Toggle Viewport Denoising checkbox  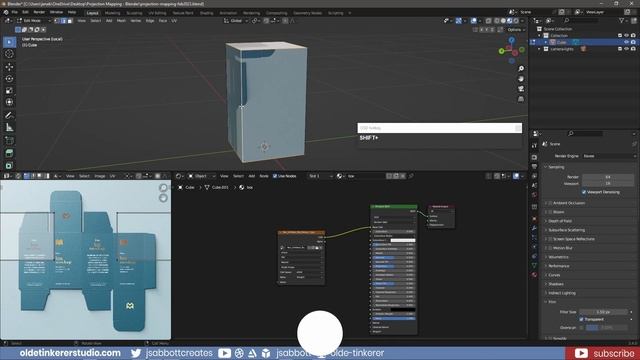(x=584, y=192)
